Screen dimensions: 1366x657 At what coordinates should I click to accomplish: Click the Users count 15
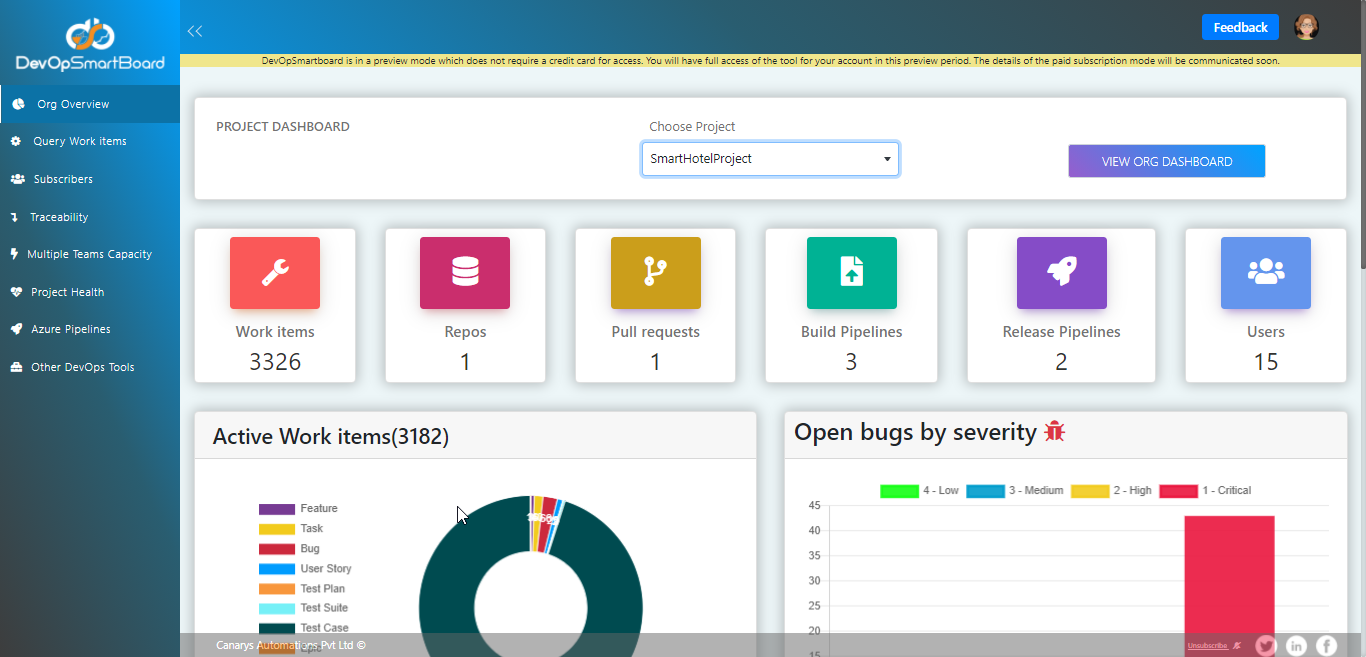coord(1266,362)
